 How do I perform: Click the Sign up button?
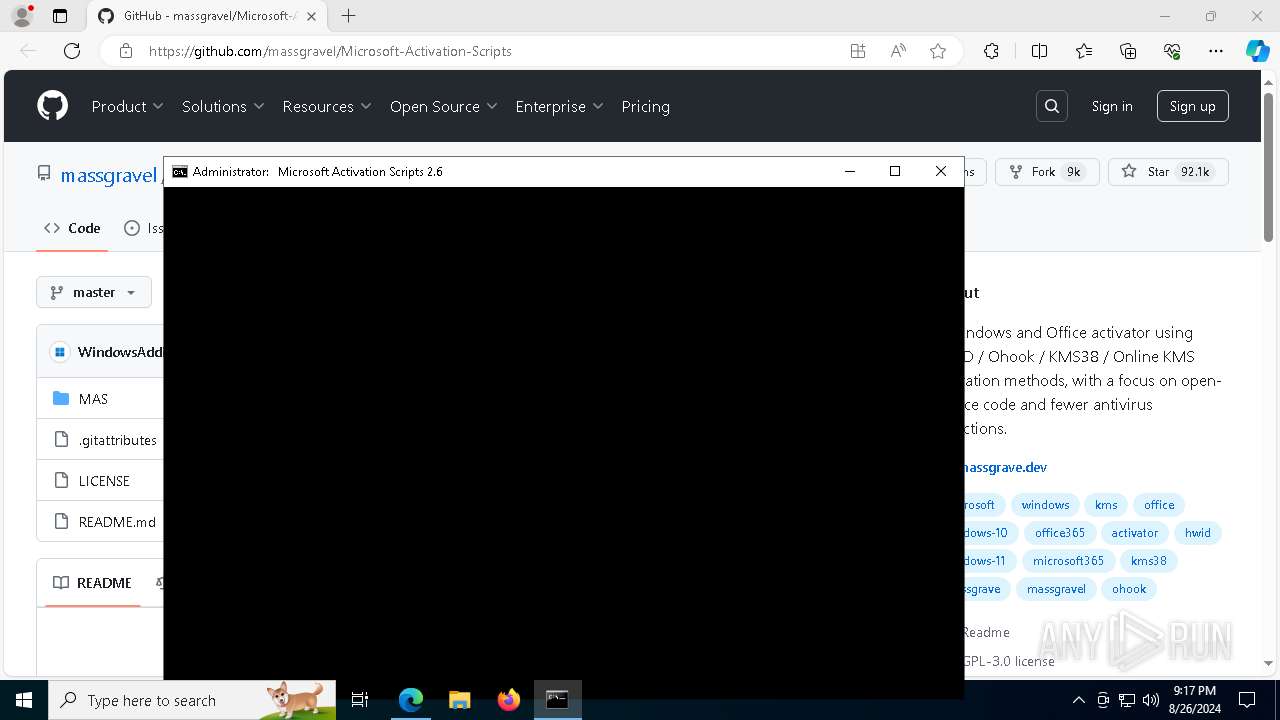(x=1192, y=106)
